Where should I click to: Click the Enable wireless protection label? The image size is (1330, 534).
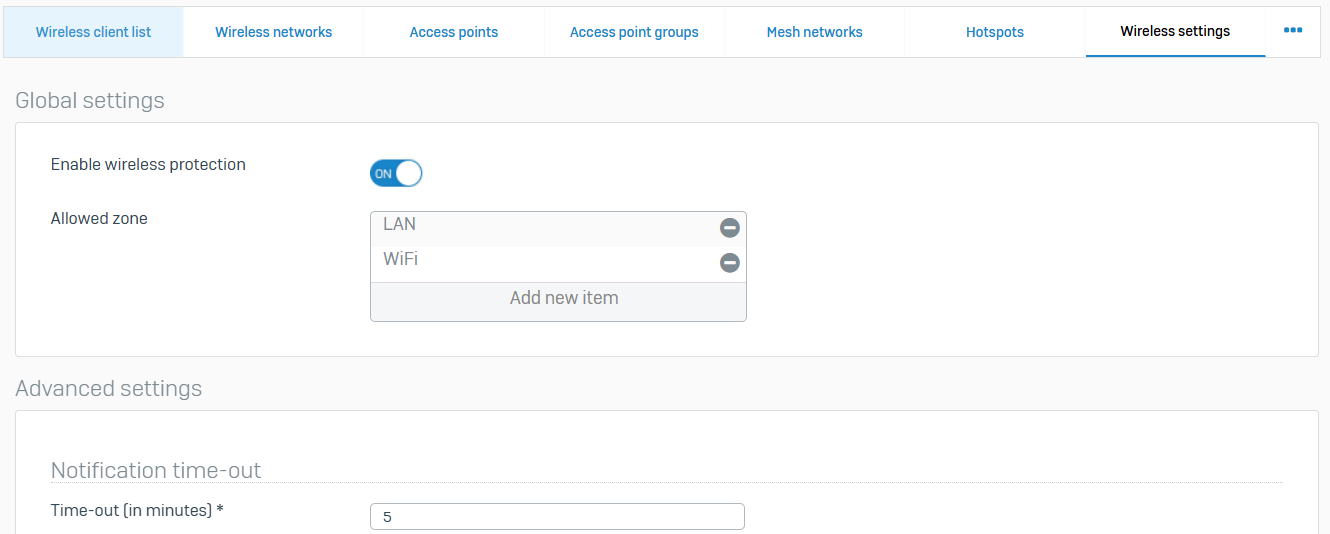point(148,165)
